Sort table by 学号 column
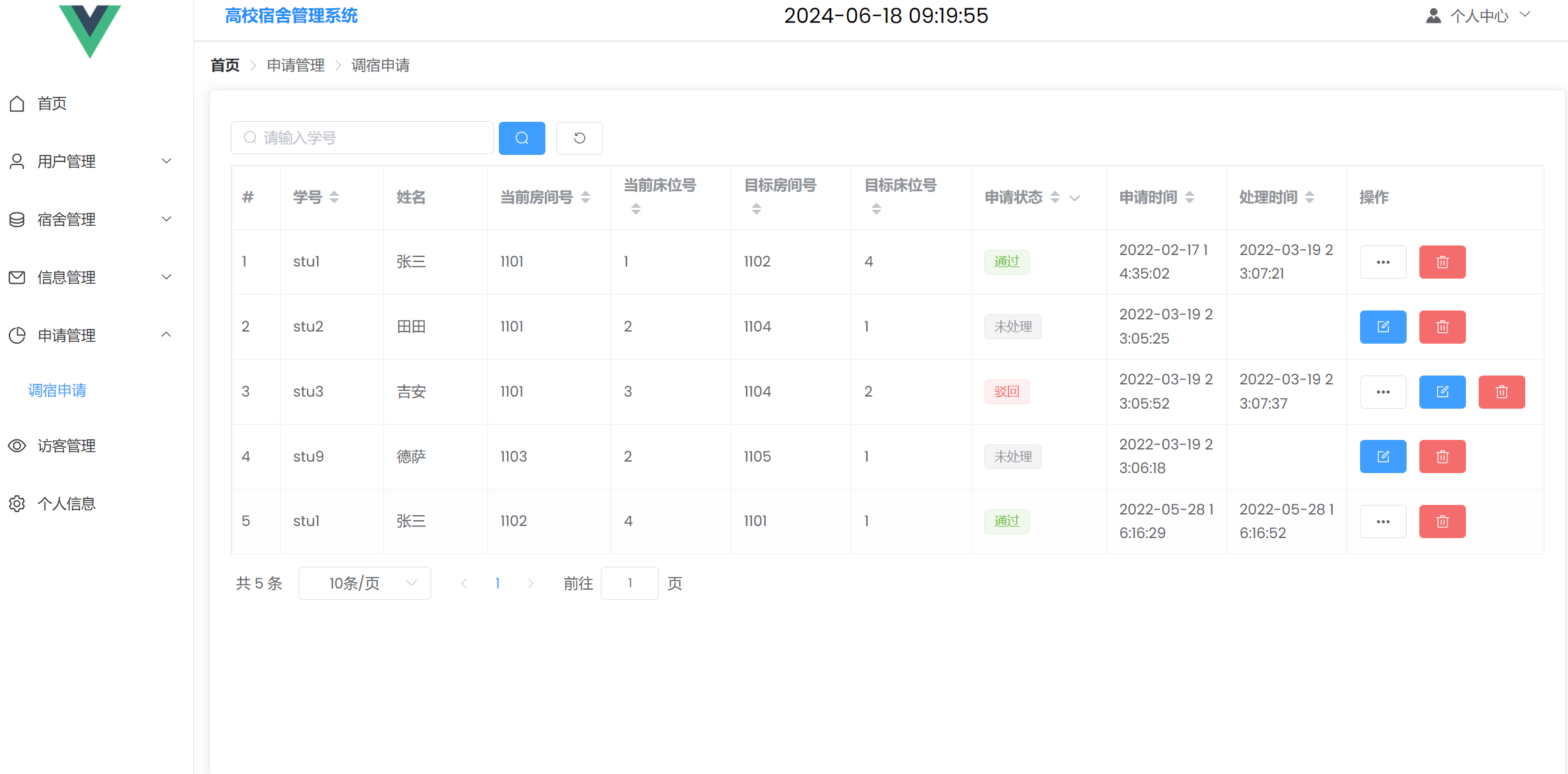 click(x=334, y=197)
